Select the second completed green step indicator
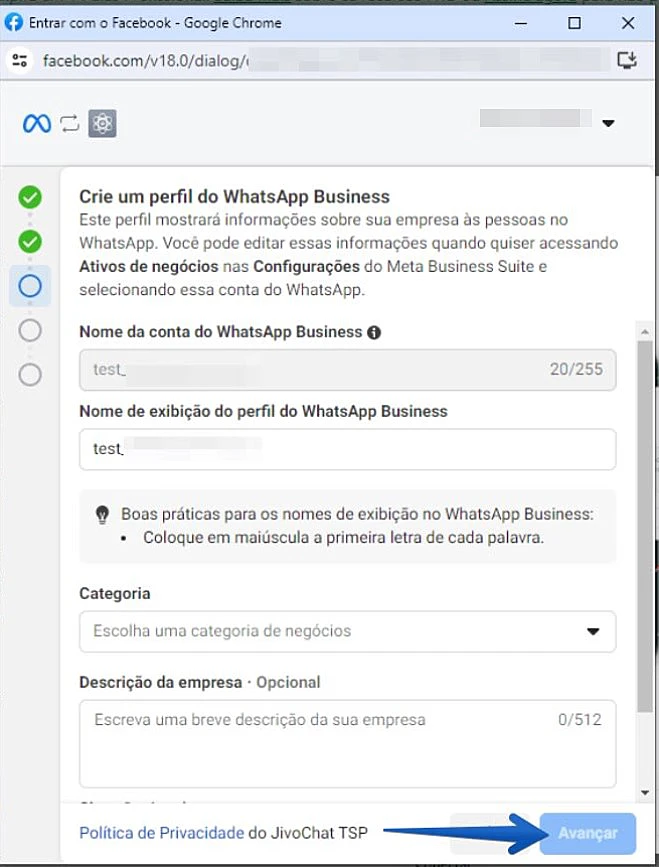 click(30, 242)
